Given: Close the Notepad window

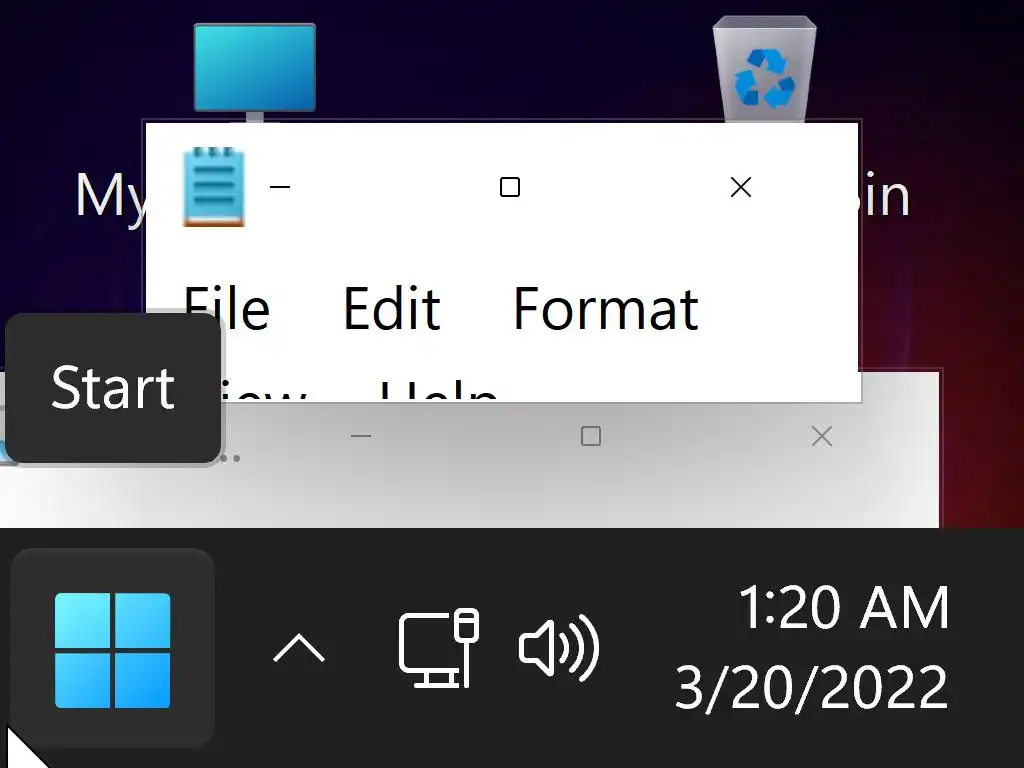Looking at the screenshot, I should click(x=740, y=187).
